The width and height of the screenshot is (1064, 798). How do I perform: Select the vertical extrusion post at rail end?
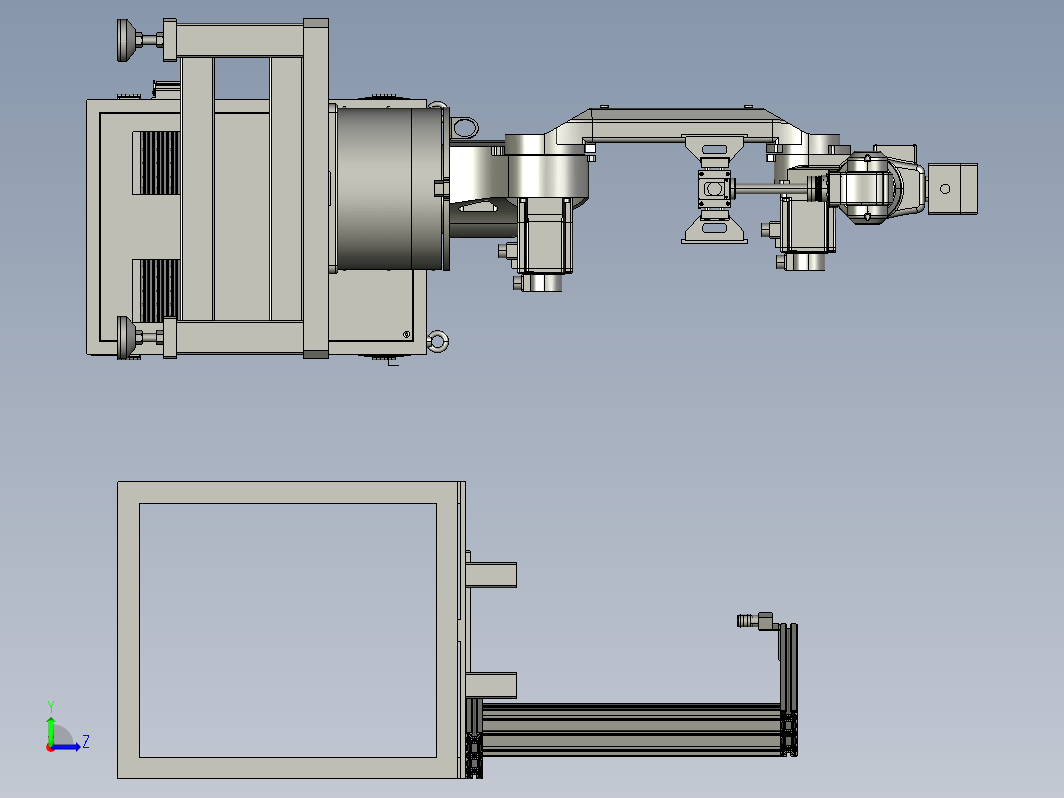click(x=788, y=689)
